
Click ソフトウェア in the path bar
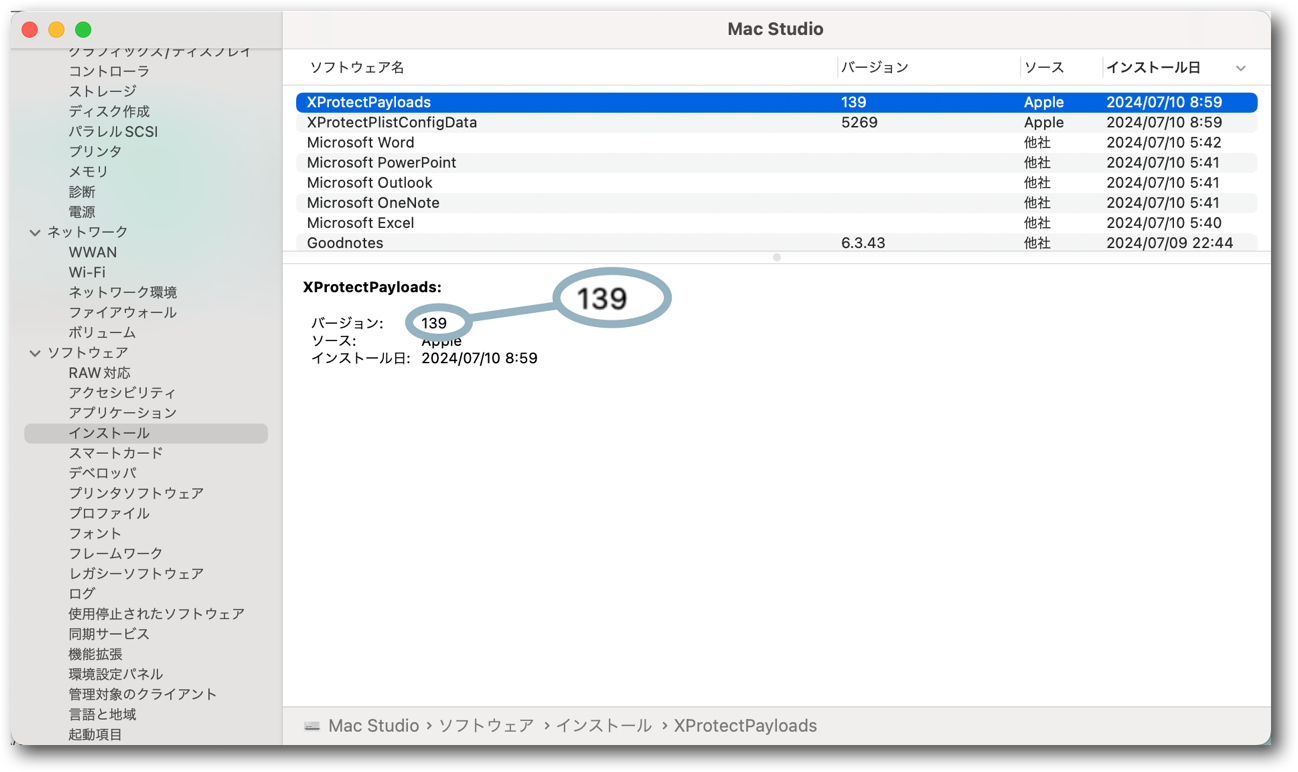click(x=486, y=726)
